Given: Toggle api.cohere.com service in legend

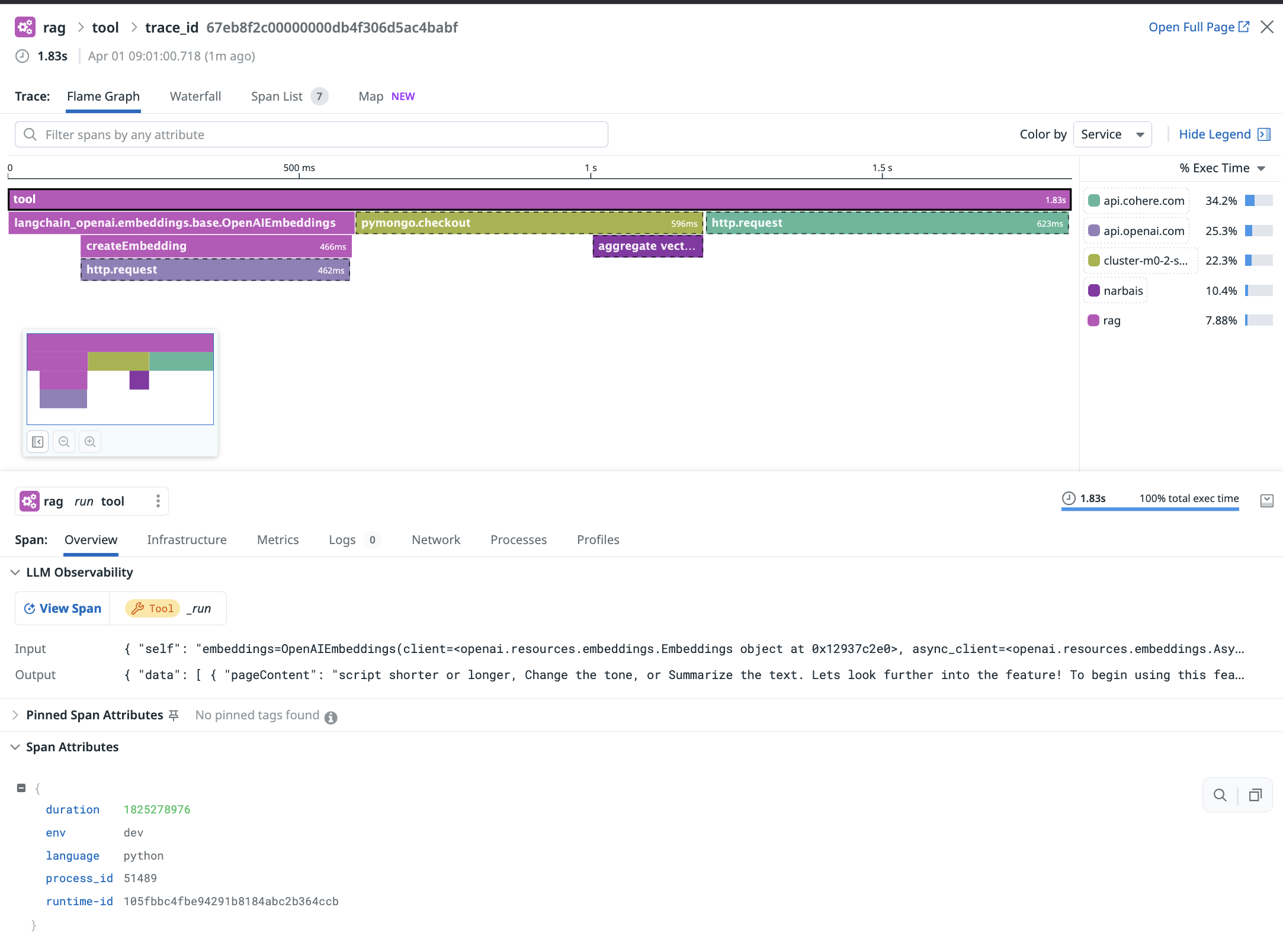Looking at the screenshot, I should (x=1137, y=201).
